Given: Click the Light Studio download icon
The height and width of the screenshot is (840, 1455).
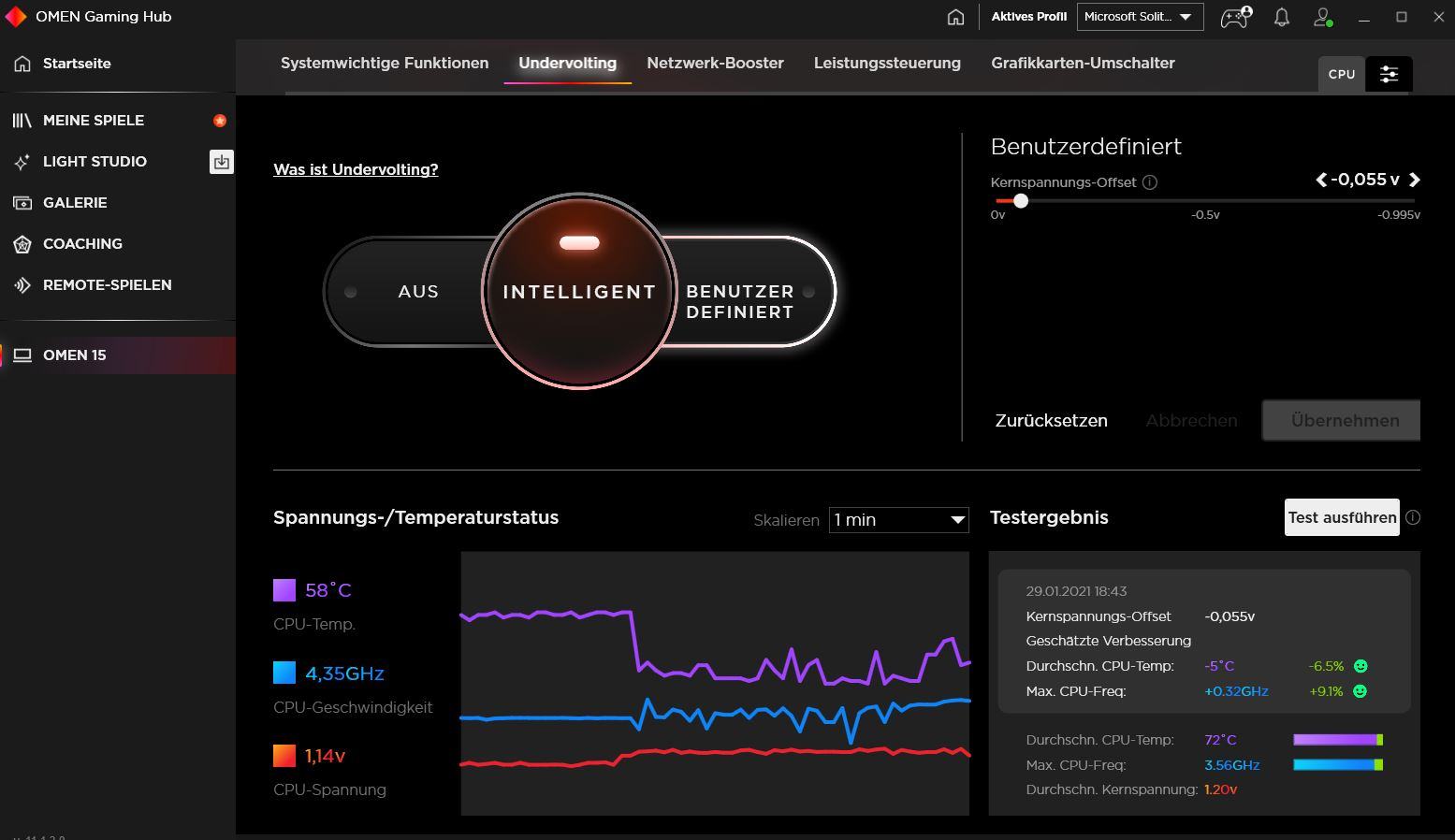Looking at the screenshot, I should pyautogui.click(x=221, y=162).
